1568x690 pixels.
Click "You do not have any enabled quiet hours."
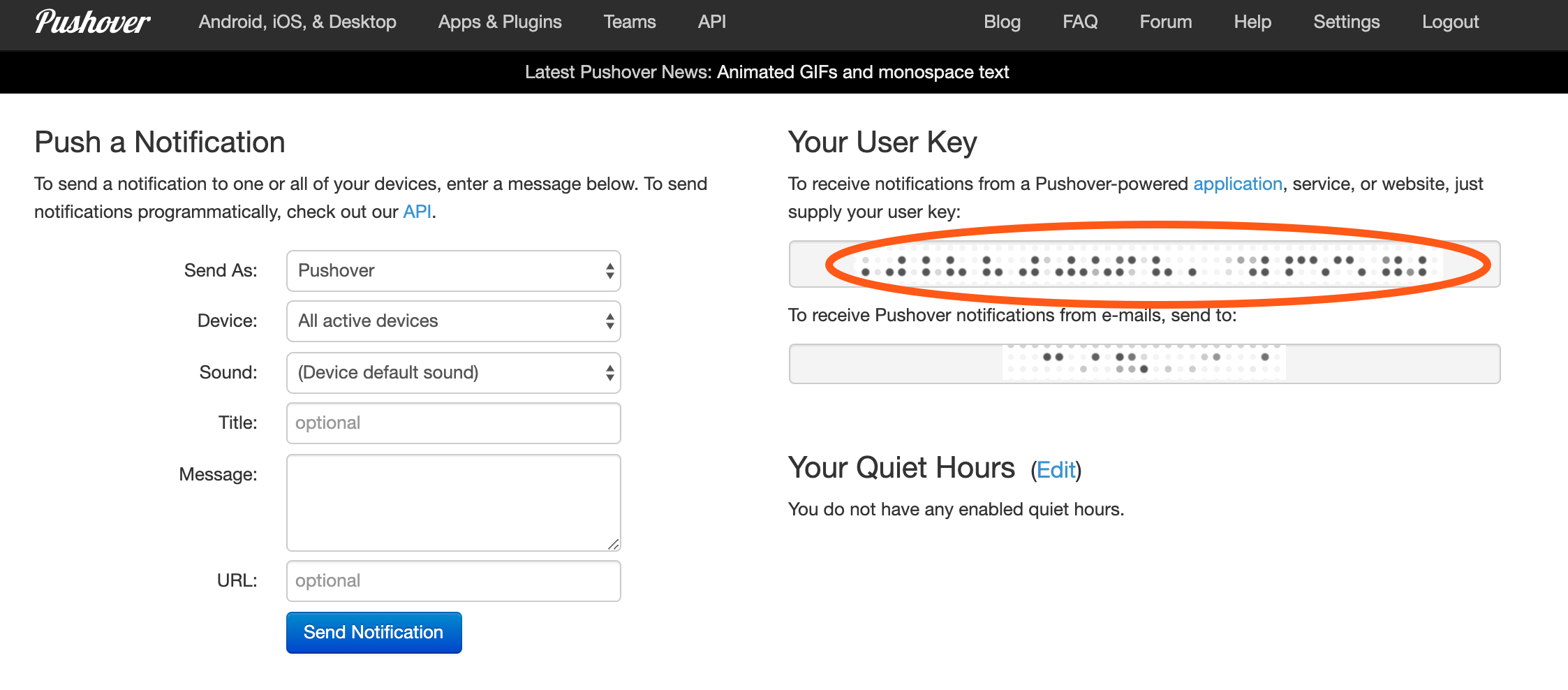click(956, 509)
